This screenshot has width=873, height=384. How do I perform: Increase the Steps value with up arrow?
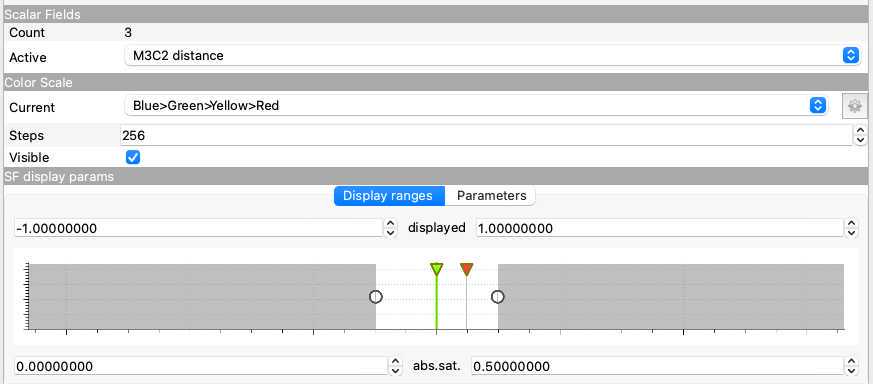pyautogui.click(x=860, y=131)
